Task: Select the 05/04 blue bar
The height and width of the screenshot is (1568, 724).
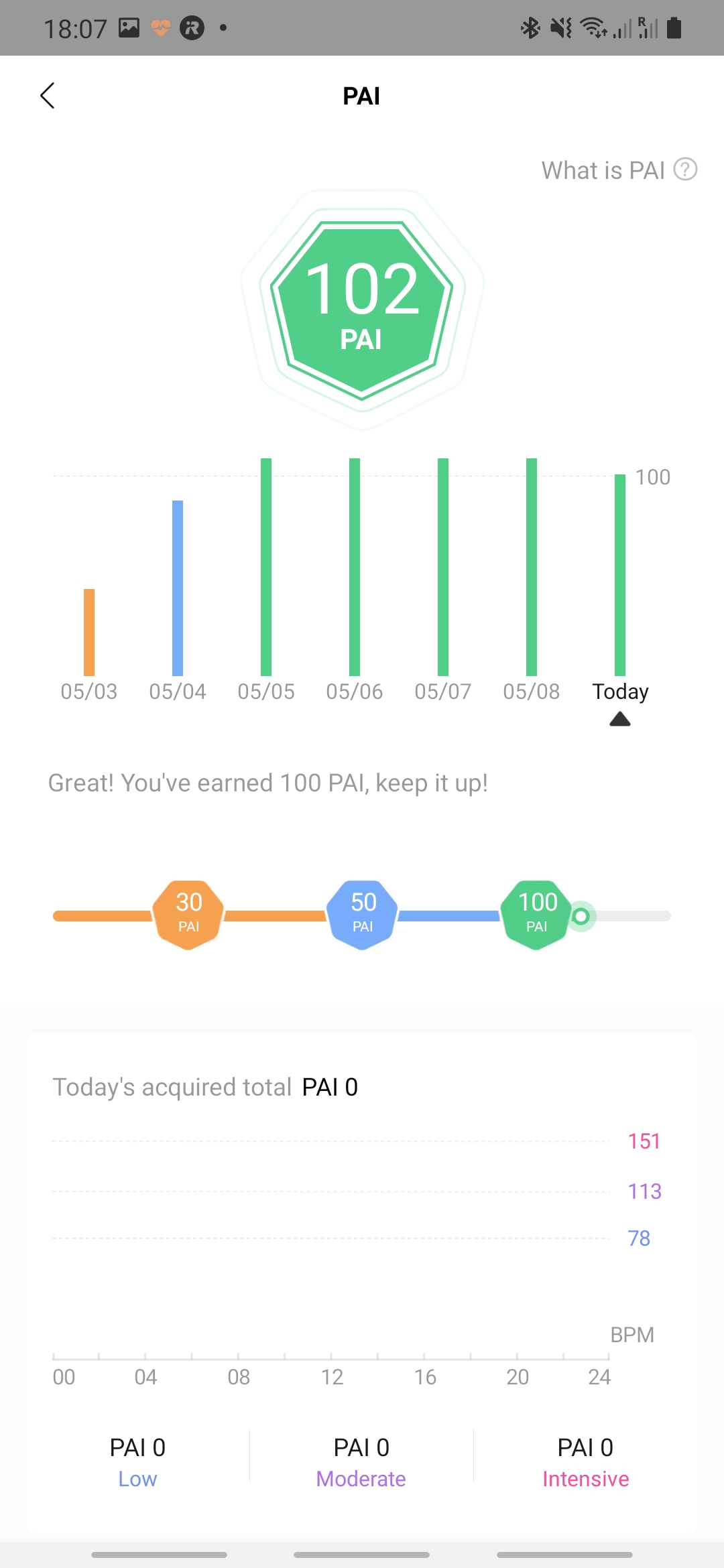Action: 178,588
